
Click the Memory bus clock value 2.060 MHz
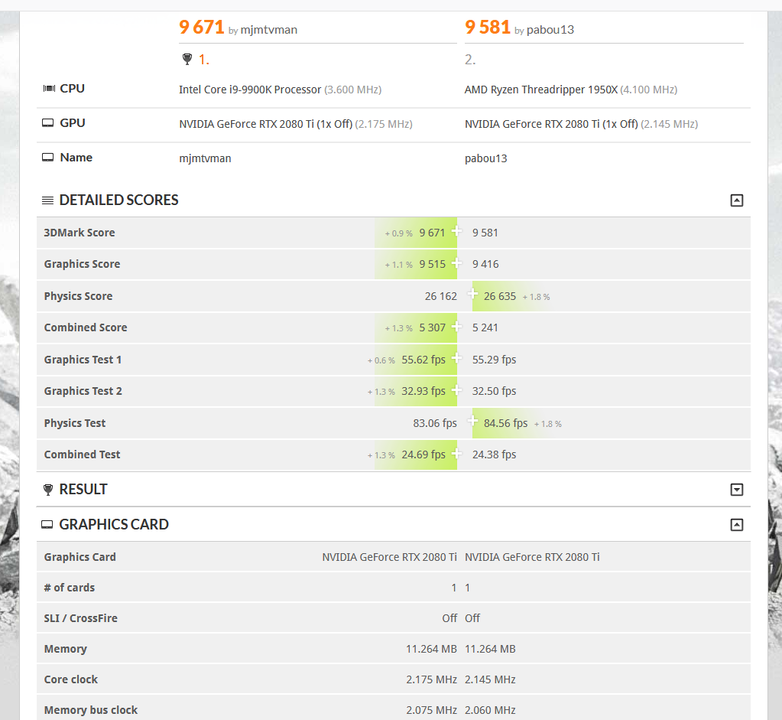pos(490,710)
